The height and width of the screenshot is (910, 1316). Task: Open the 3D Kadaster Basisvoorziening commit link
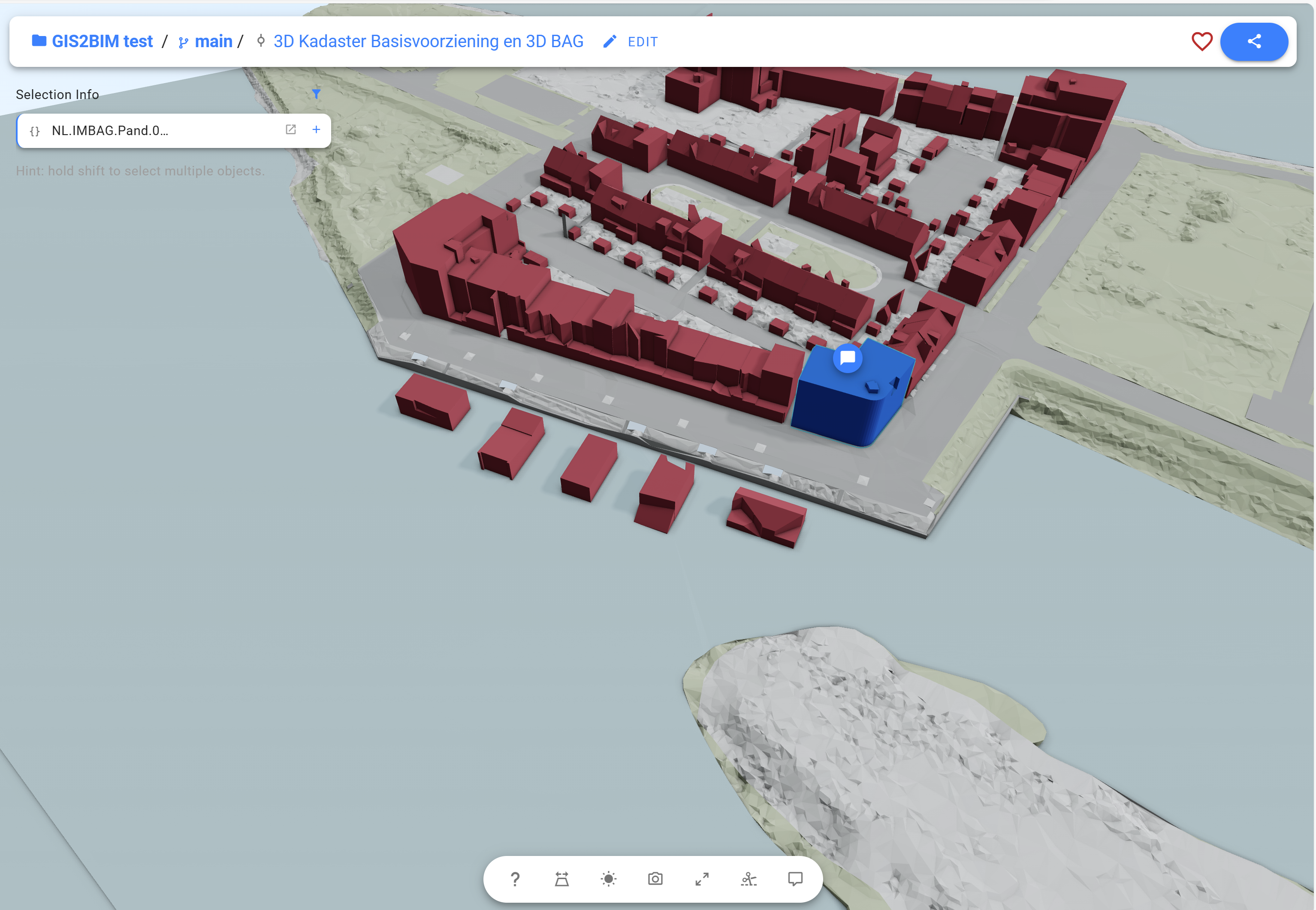point(428,42)
